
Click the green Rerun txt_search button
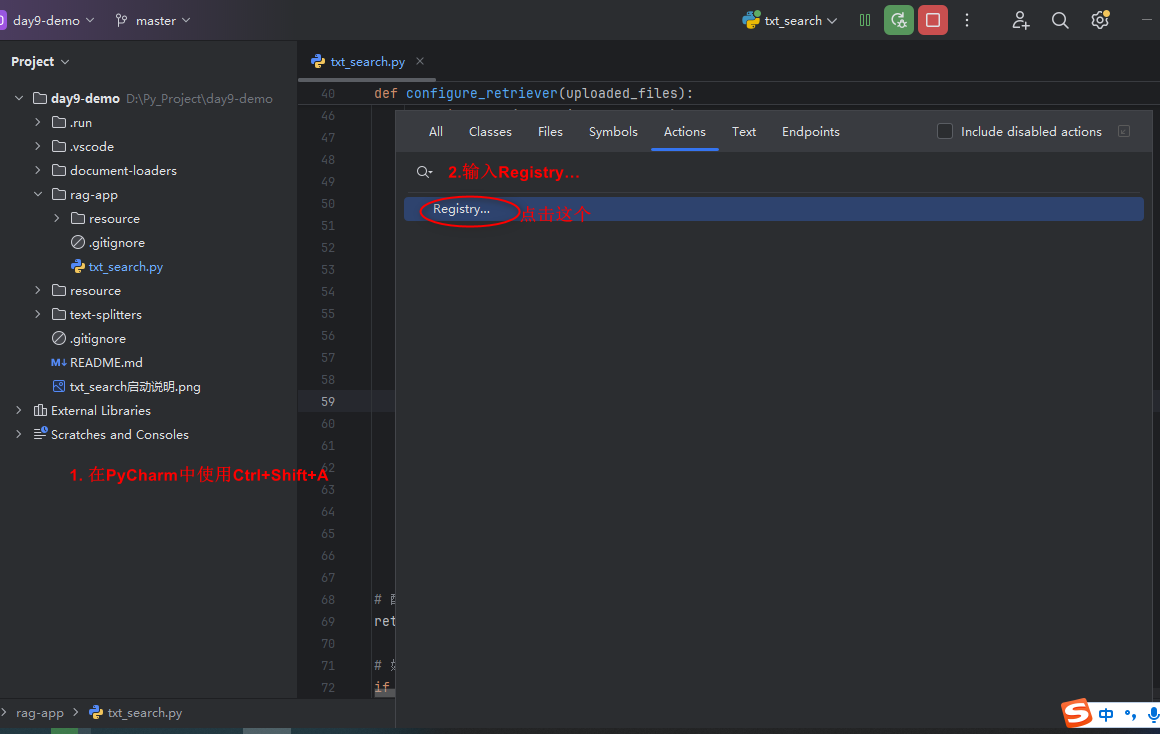[899, 21]
